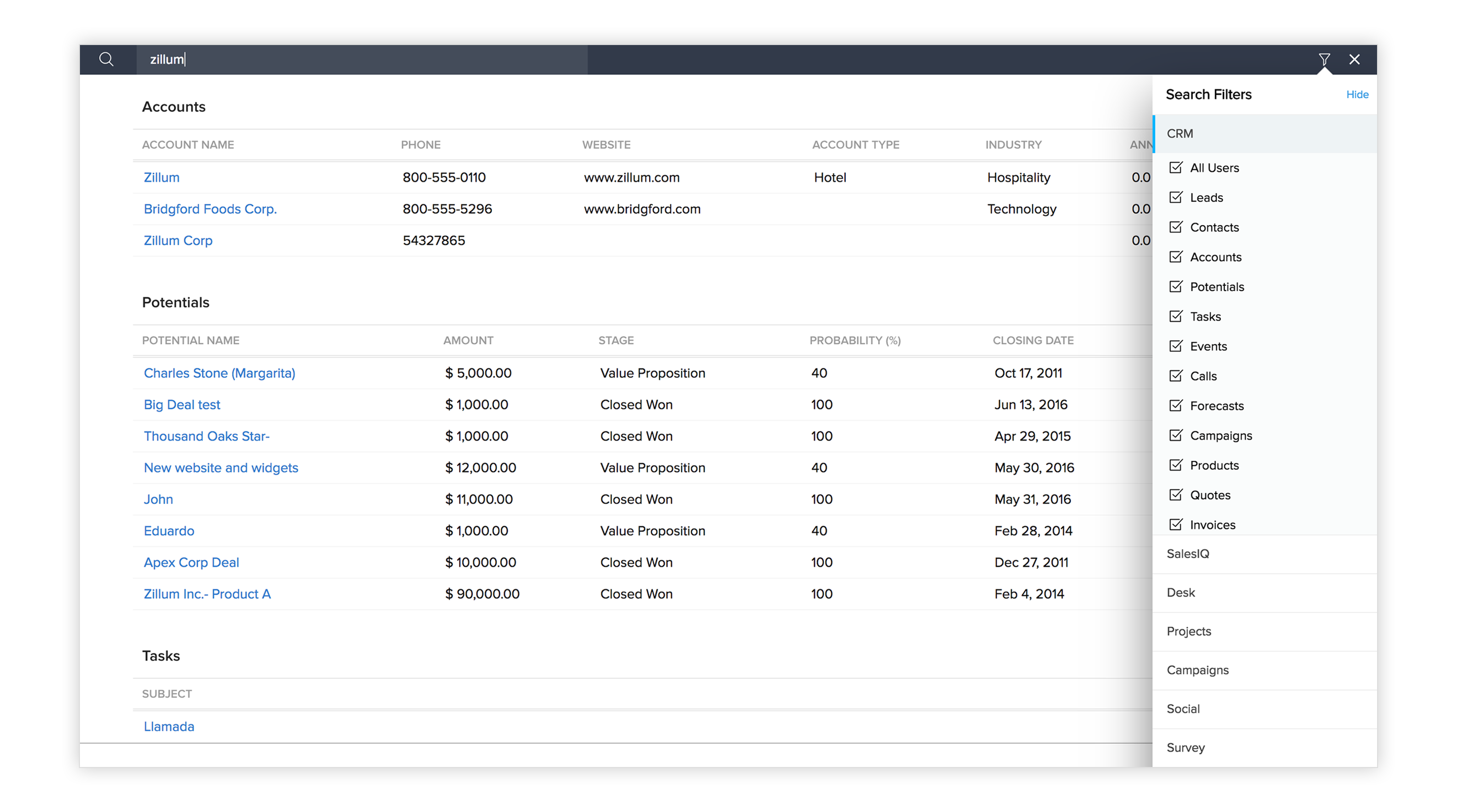Image resolution: width=1457 pixels, height=812 pixels.
Task: Toggle the Contacts filter checkbox
Action: [1175, 227]
